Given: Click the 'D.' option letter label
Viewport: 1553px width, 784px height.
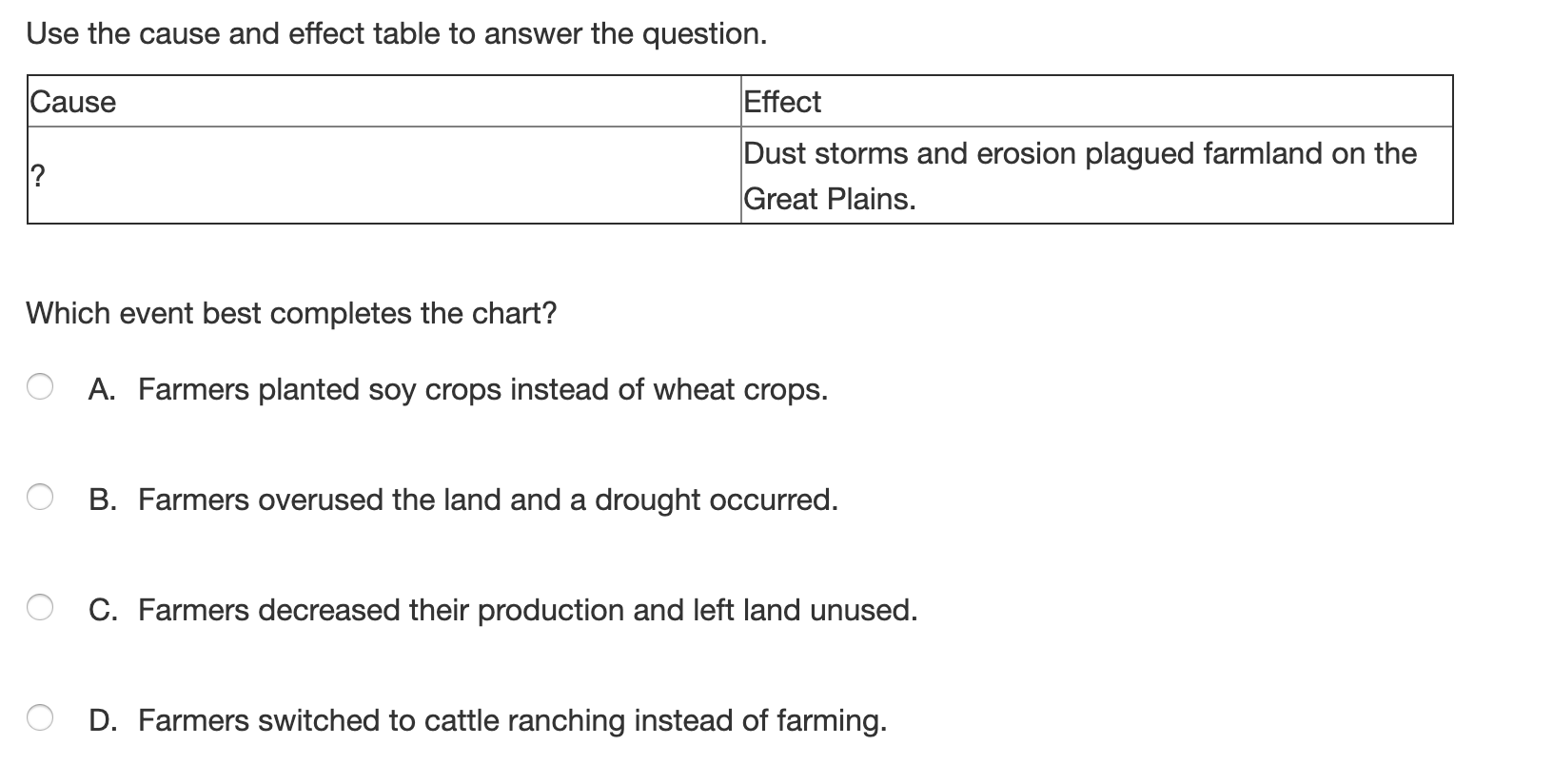Looking at the screenshot, I should coord(102,720).
